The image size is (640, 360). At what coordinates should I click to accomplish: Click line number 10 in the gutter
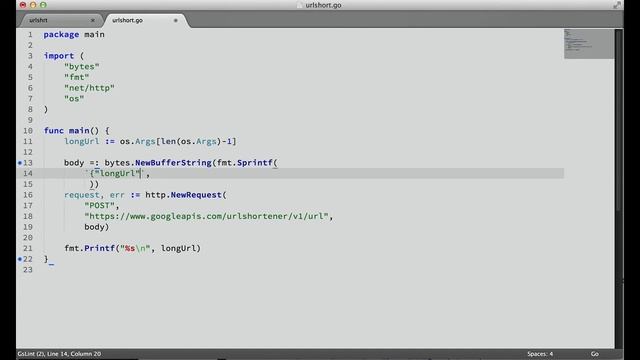28,131
